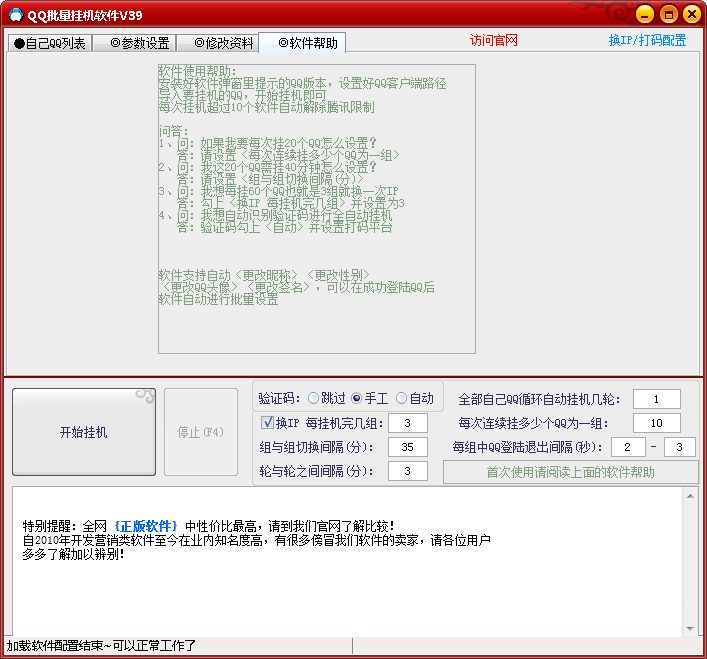Open the 修改资料 tab
The width and height of the screenshot is (707, 659).
(217, 43)
